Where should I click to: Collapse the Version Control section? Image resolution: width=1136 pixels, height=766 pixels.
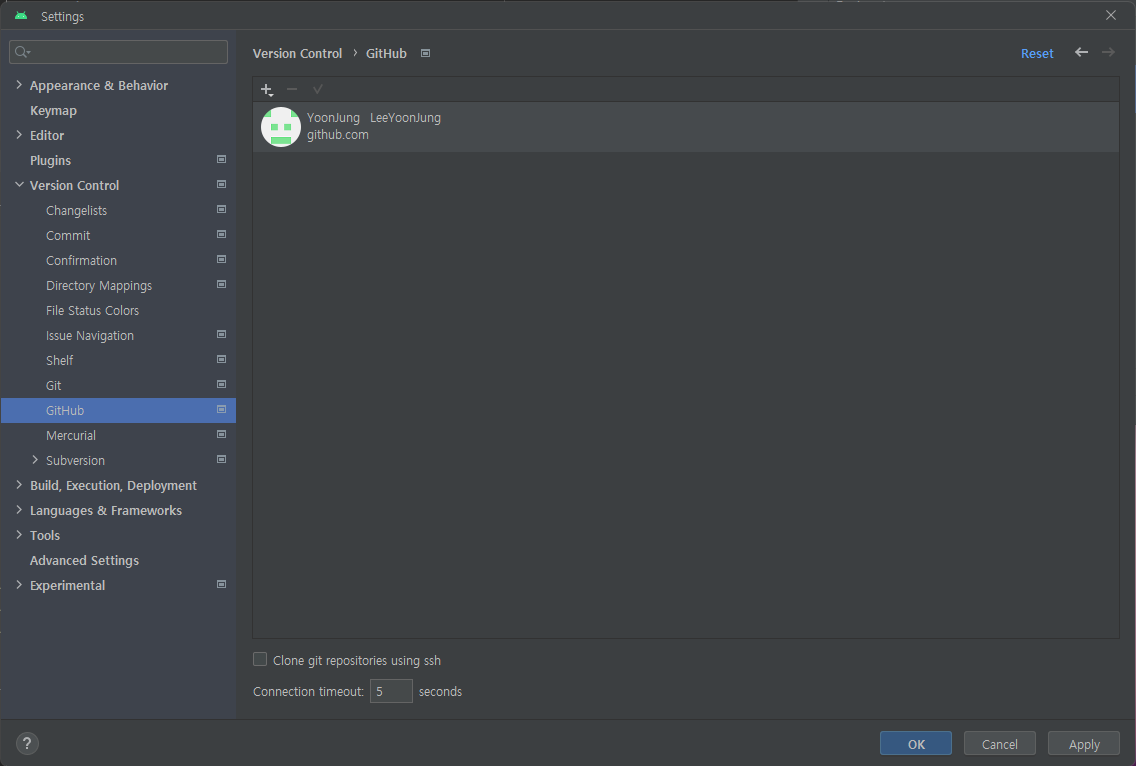(x=19, y=185)
